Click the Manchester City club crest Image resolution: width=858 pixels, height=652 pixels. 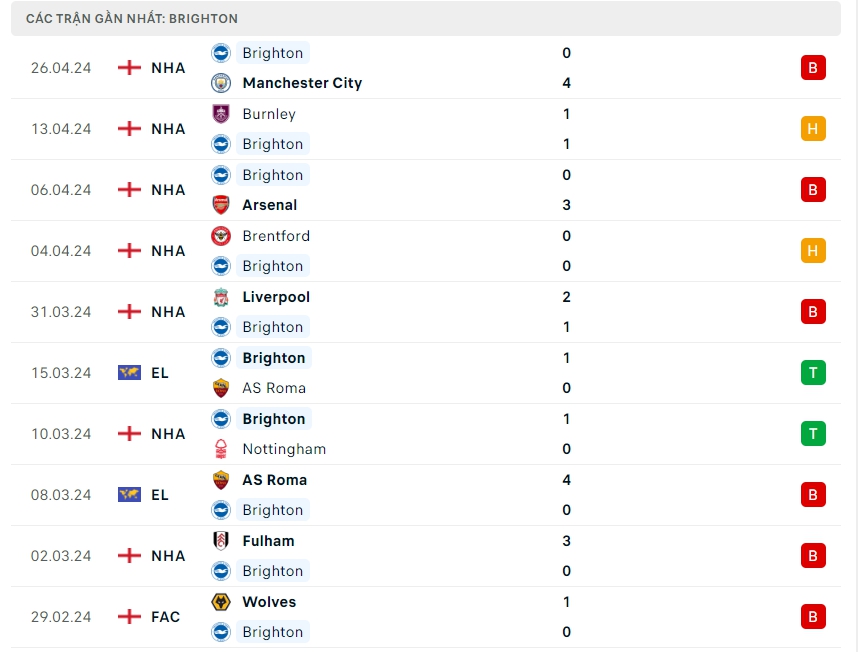[221, 83]
